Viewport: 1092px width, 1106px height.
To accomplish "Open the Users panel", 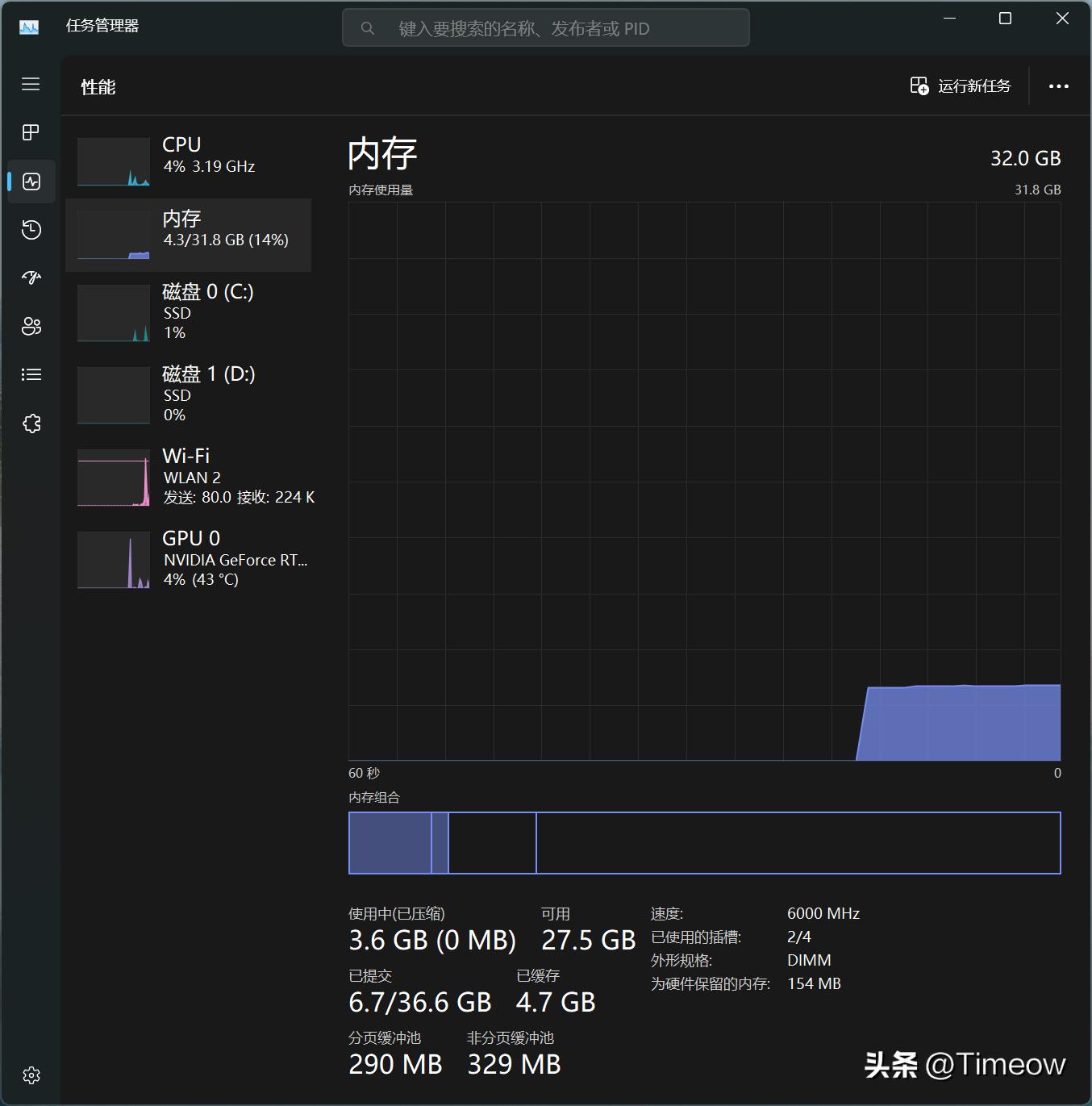I will click(x=31, y=326).
